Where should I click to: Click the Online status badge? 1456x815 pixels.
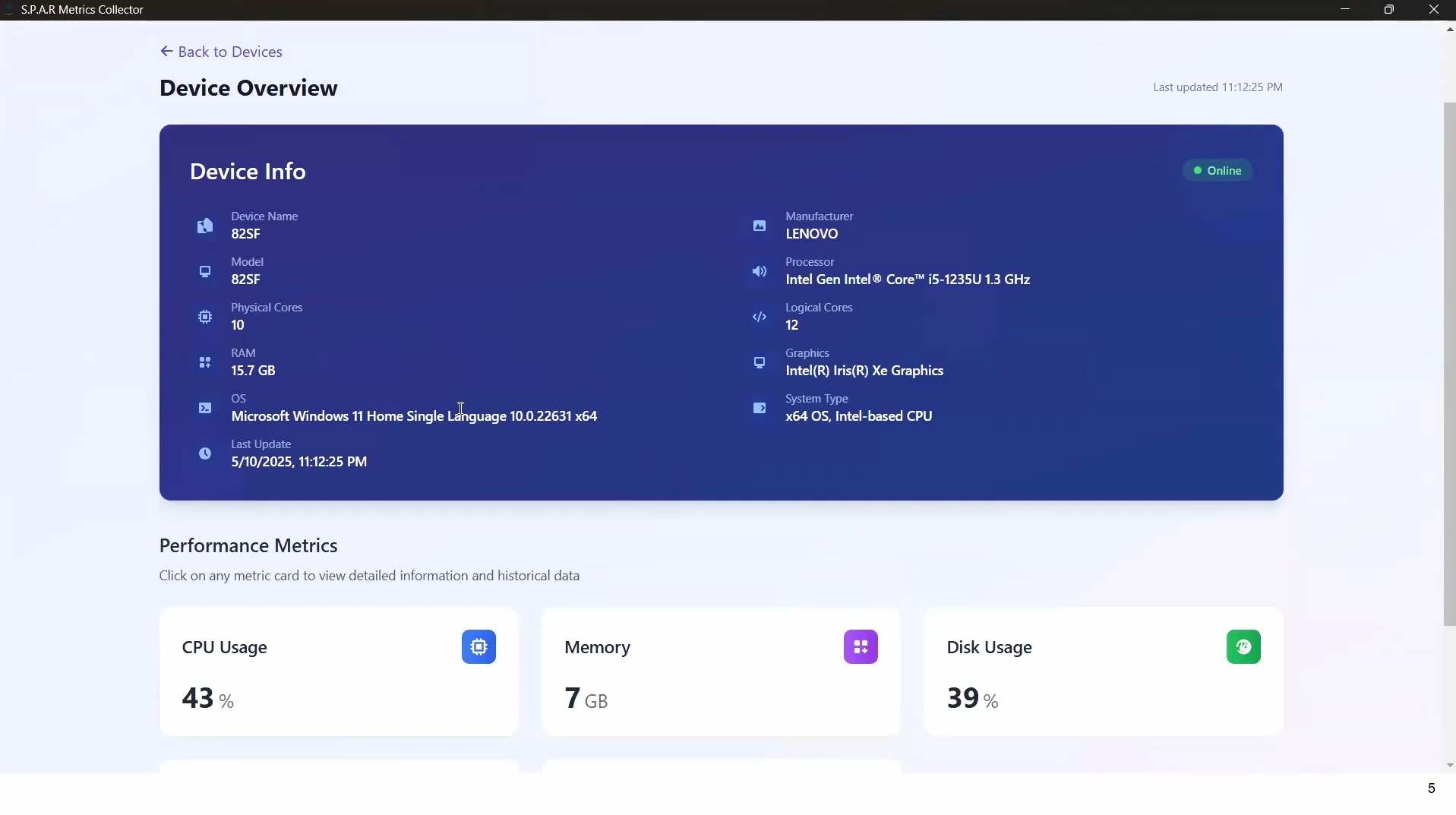point(1218,170)
